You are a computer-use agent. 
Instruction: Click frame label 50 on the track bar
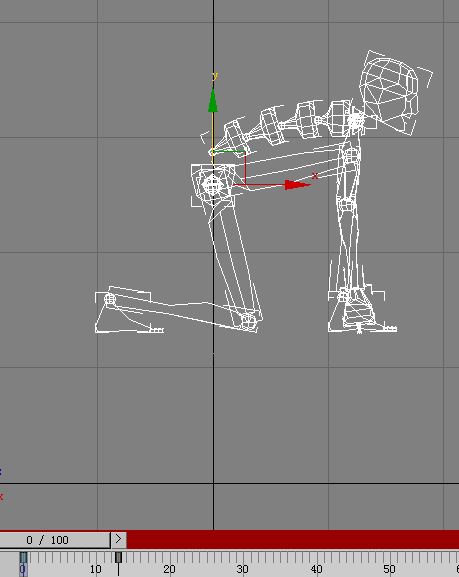tap(389, 570)
